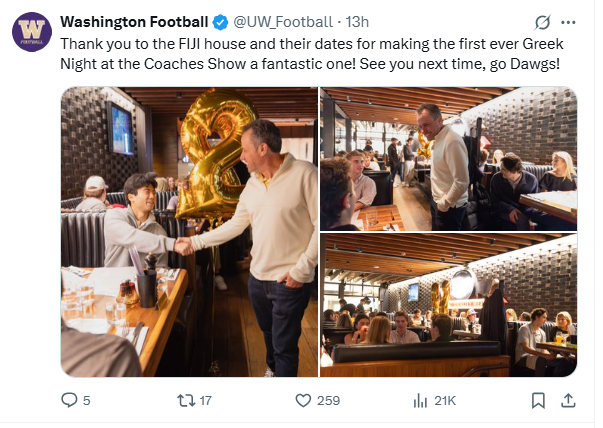Click the 21K views count

(x=445, y=400)
